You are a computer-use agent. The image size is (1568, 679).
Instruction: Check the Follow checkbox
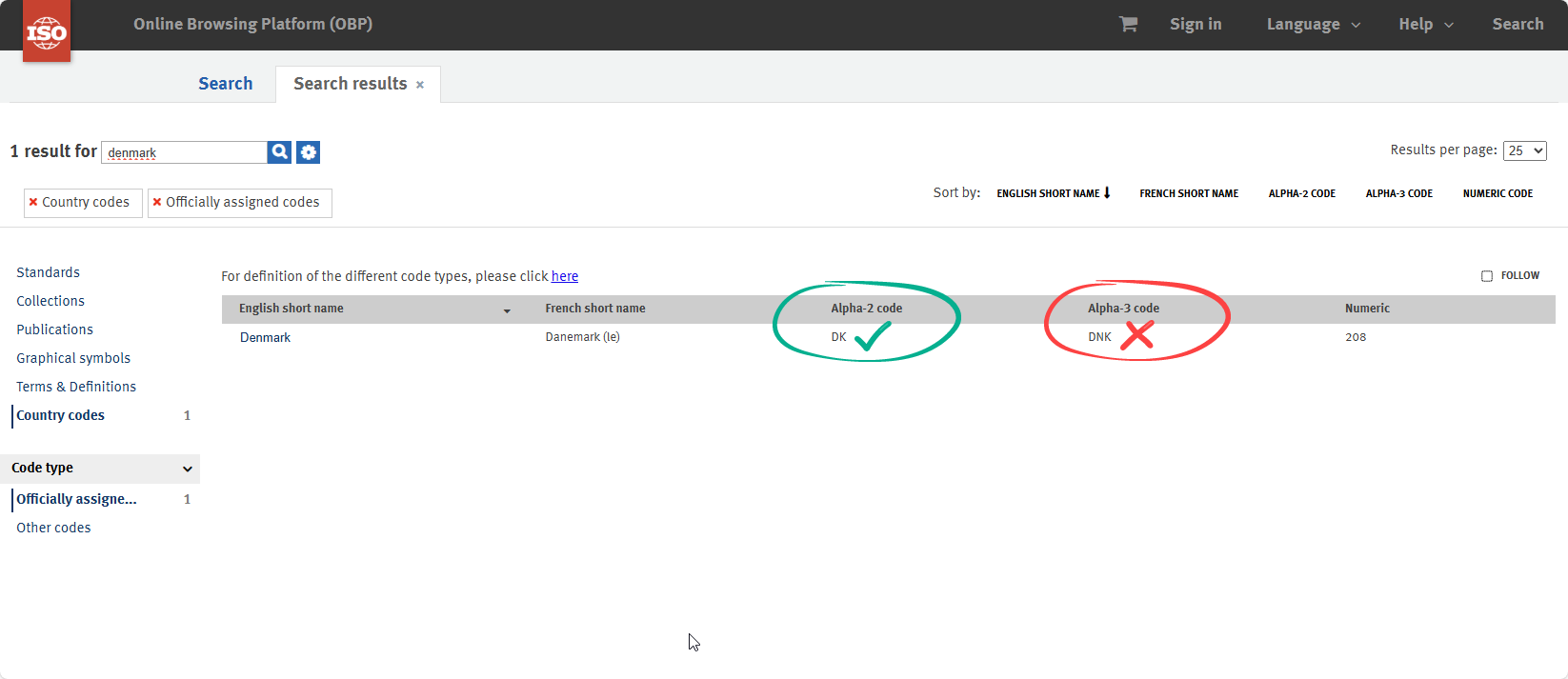(x=1487, y=275)
